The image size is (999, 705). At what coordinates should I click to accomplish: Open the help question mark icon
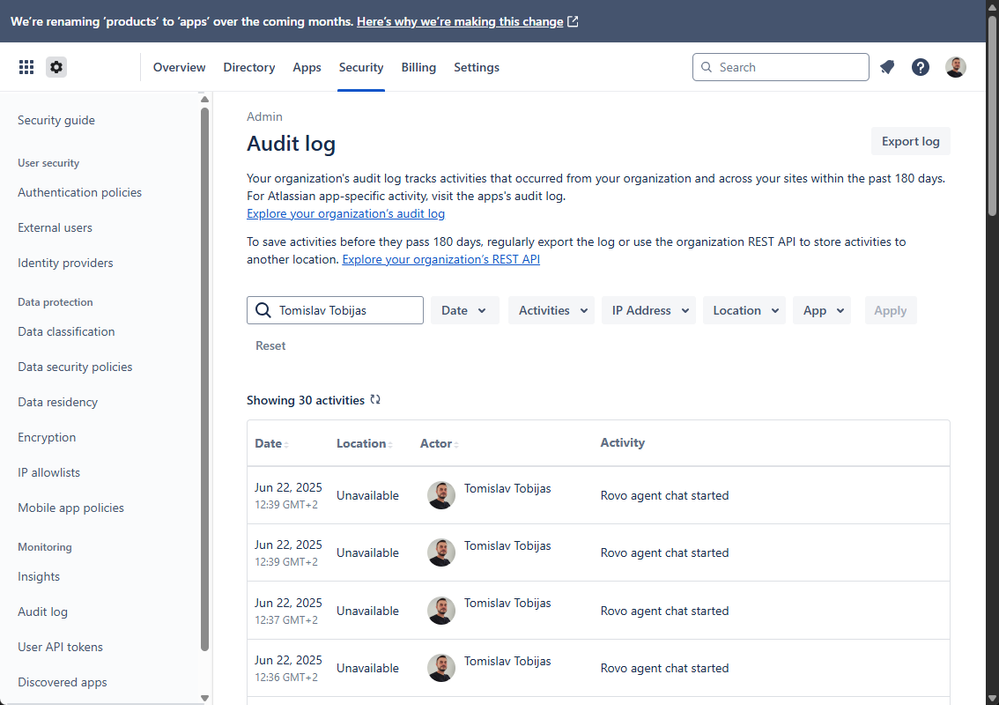coord(920,67)
